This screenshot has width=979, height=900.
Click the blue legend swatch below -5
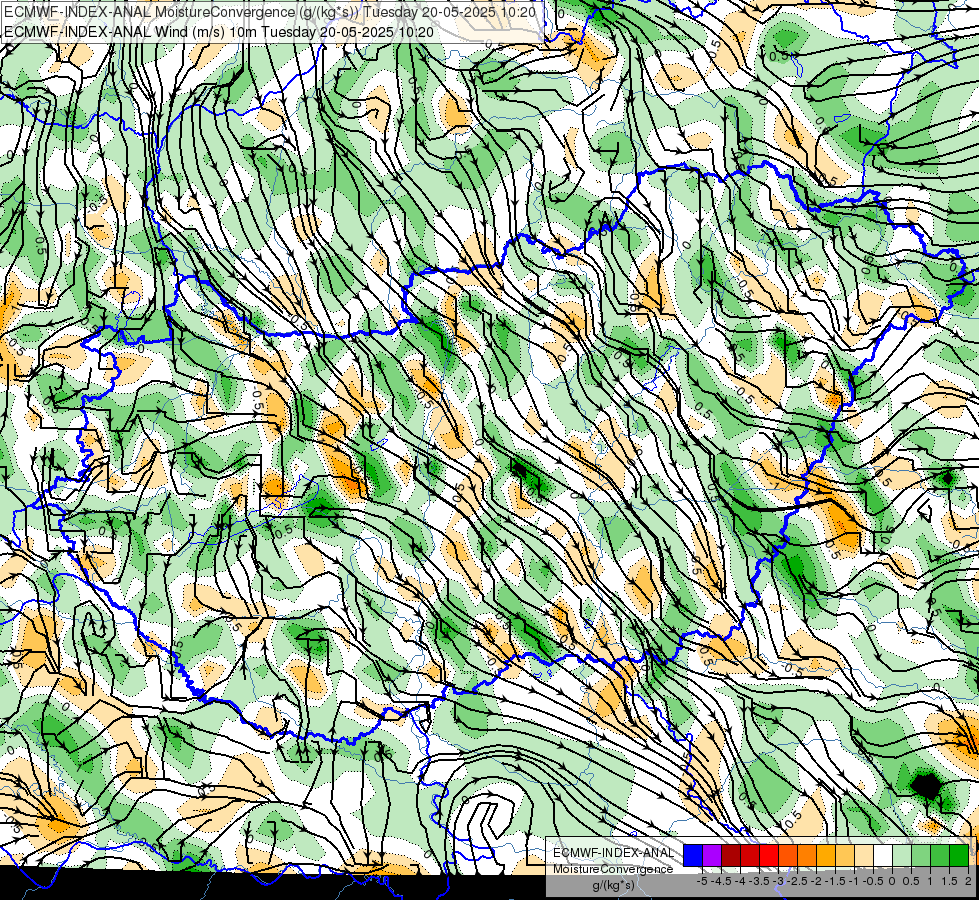pyautogui.click(x=693, y=855)
